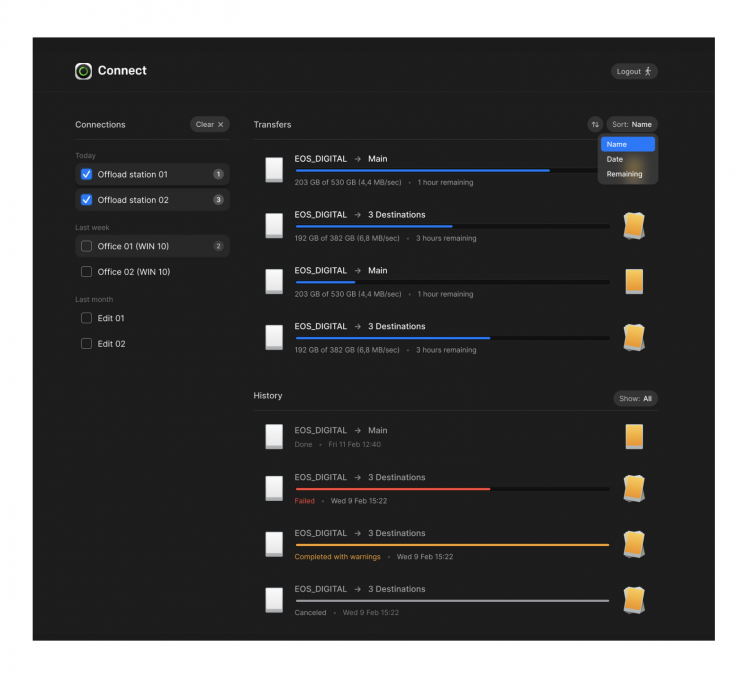Image resolution: width=740 pixels, height=679 pixels.
Task: Click the badge count next to Offload station 02
Action: click(x=218, y=200)
